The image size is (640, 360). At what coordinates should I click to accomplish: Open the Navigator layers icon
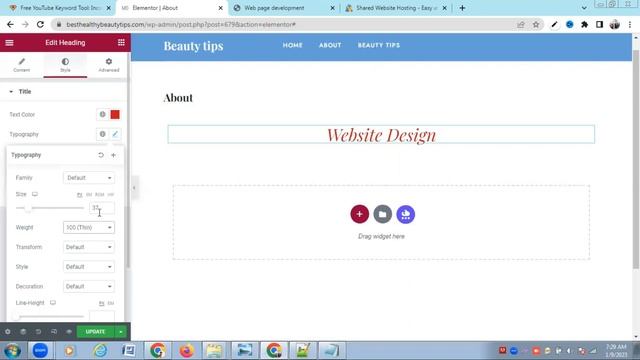tap(23, 332)
